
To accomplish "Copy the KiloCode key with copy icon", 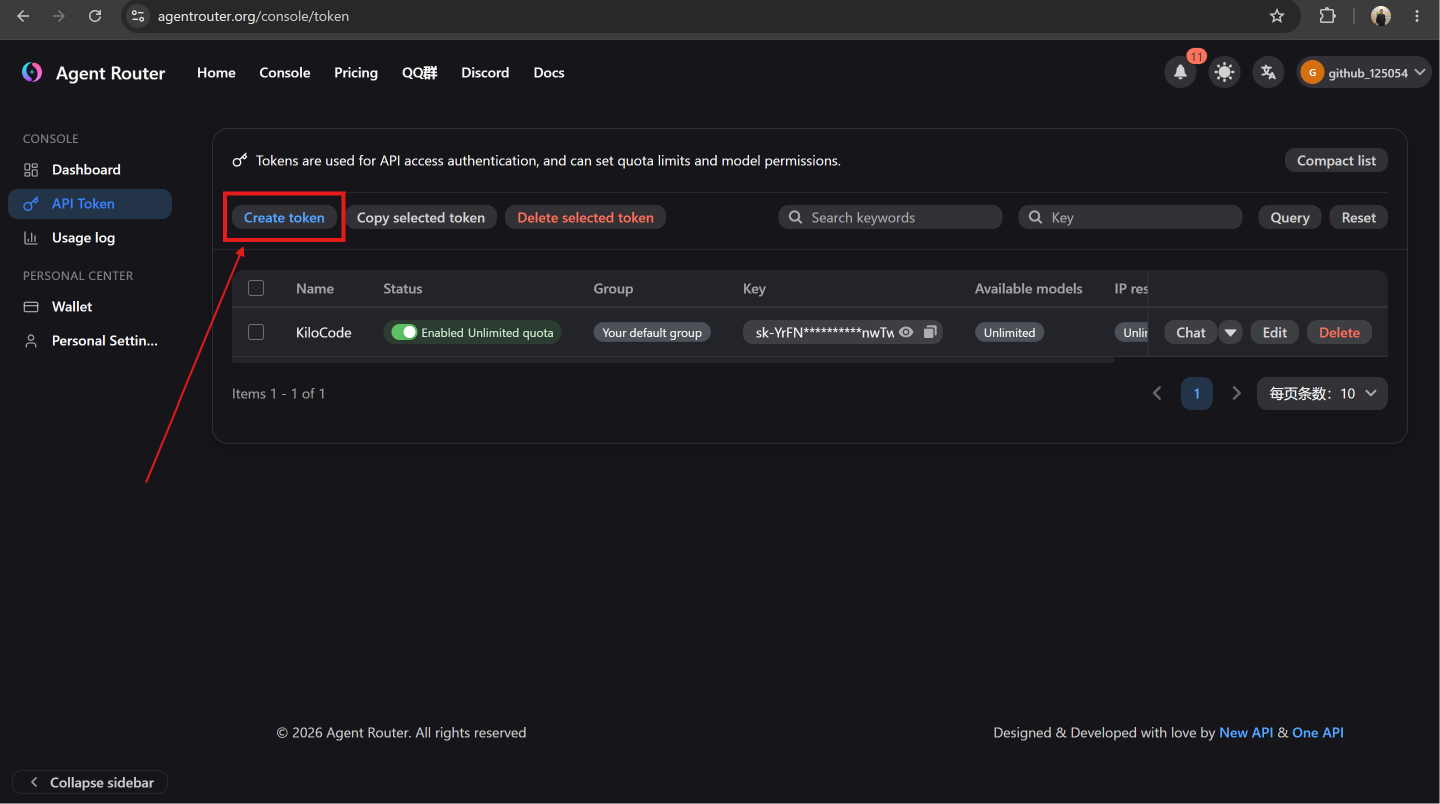I will click(930, 332).
